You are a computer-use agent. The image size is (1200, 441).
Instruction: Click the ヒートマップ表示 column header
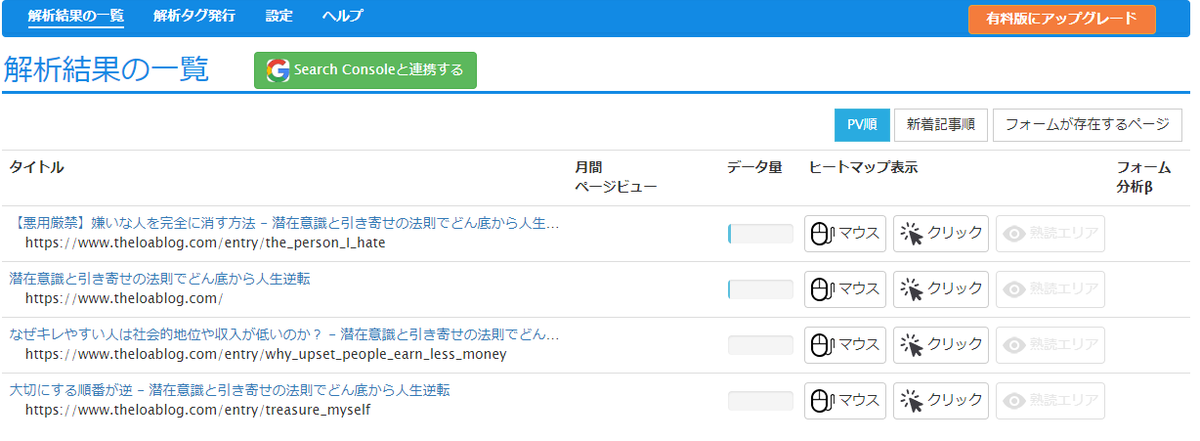pos(863,167)
